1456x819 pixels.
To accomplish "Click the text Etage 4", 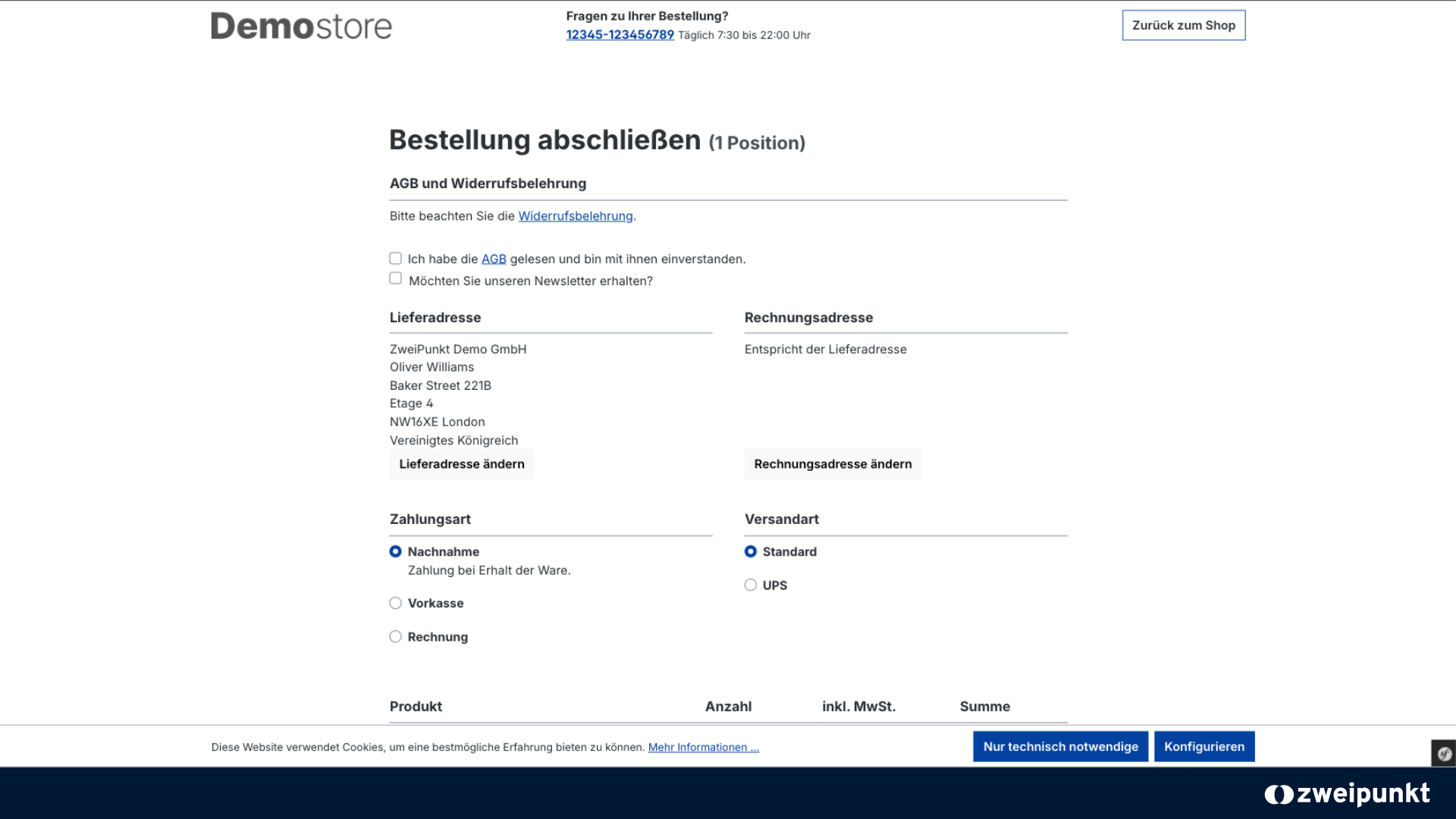I will click(411, 403).
